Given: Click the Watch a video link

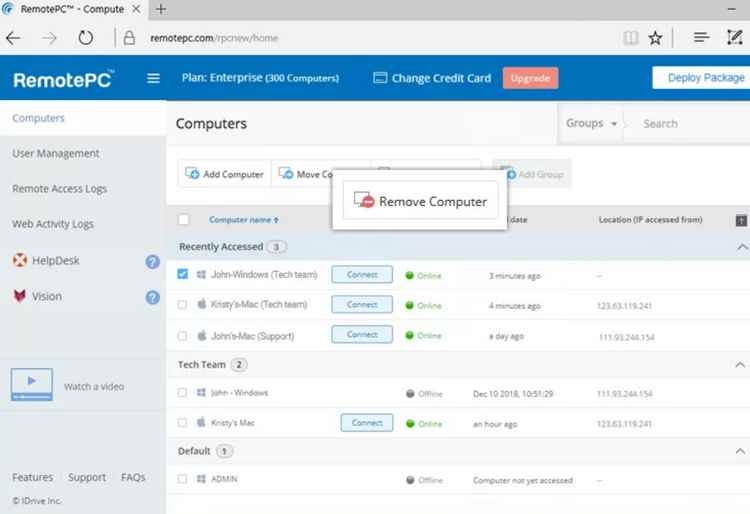Looking at the screenshot, I should [x=94, y=386].
